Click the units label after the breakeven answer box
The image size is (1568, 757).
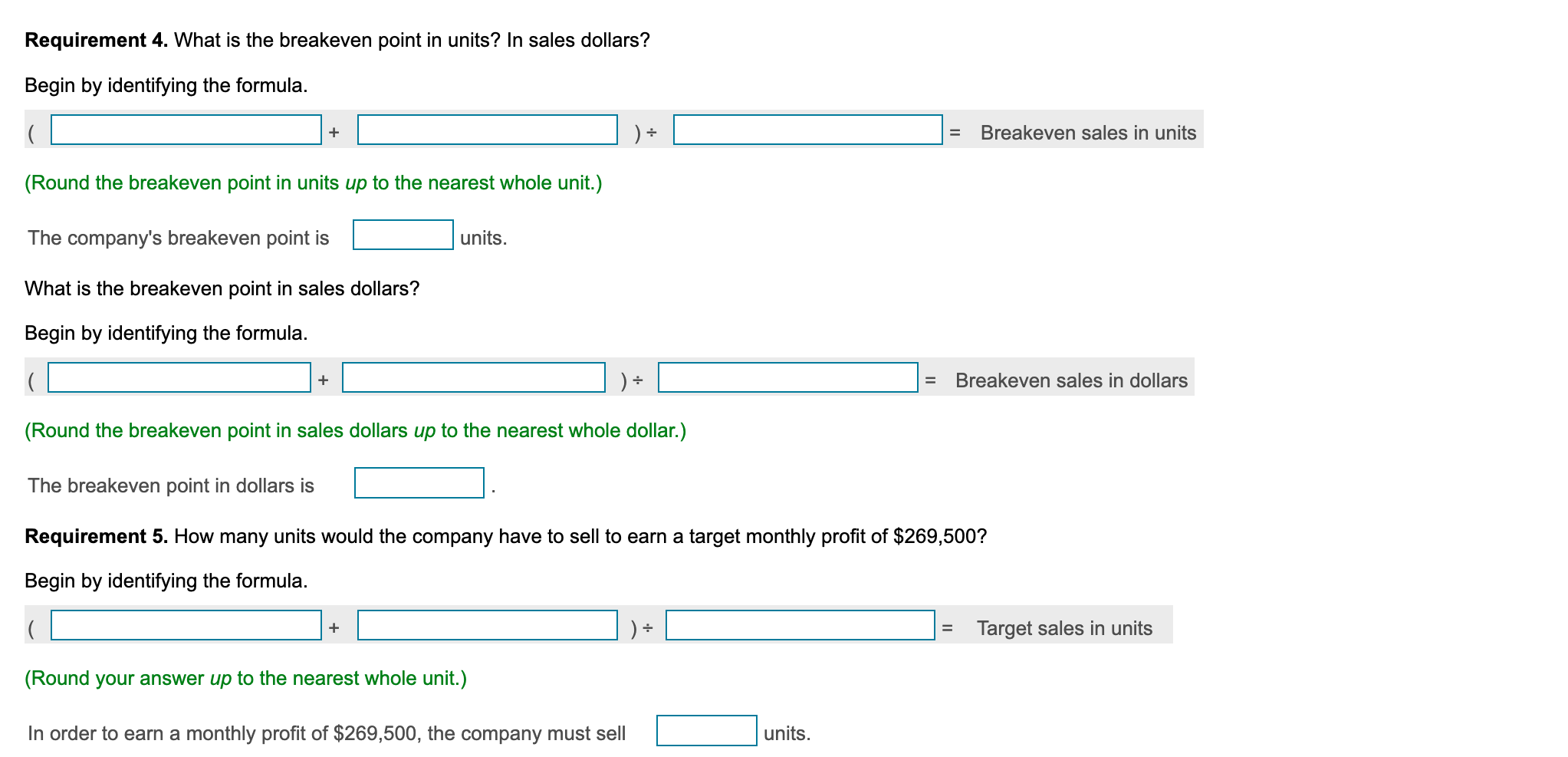pyautogui.click(x=482, y=237)
